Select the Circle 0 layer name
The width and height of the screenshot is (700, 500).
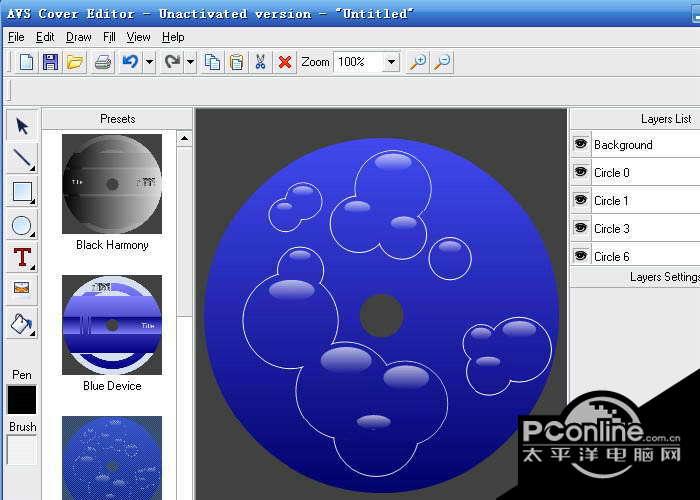point(612,173)
